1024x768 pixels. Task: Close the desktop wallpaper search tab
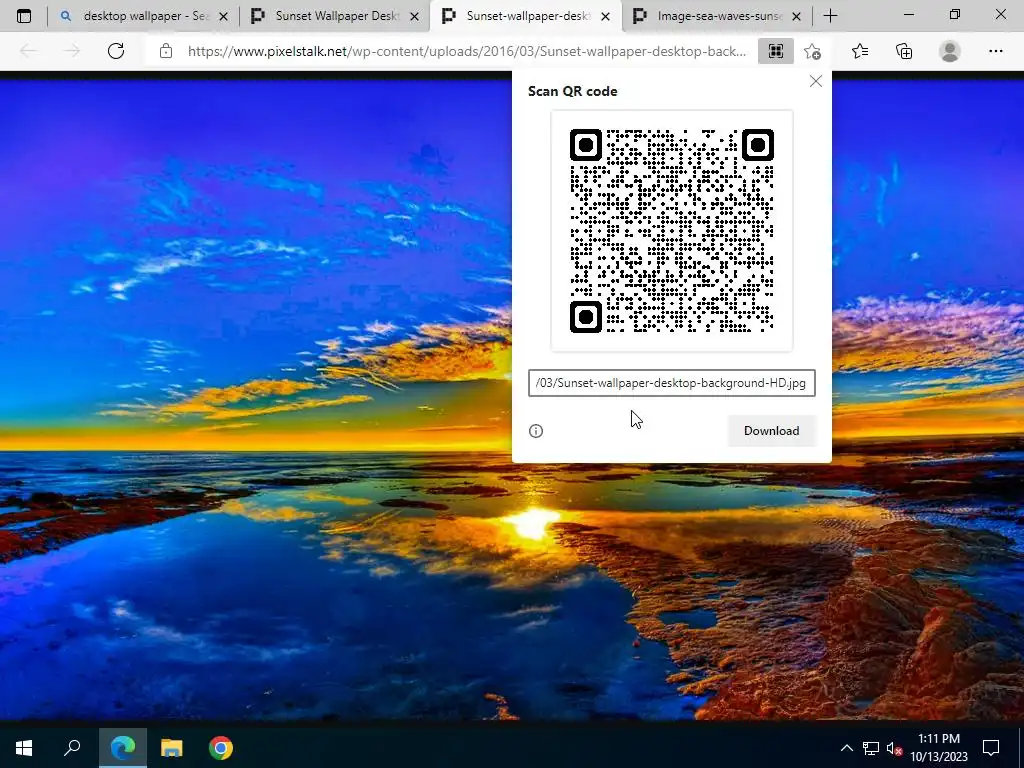pos(223,16)
